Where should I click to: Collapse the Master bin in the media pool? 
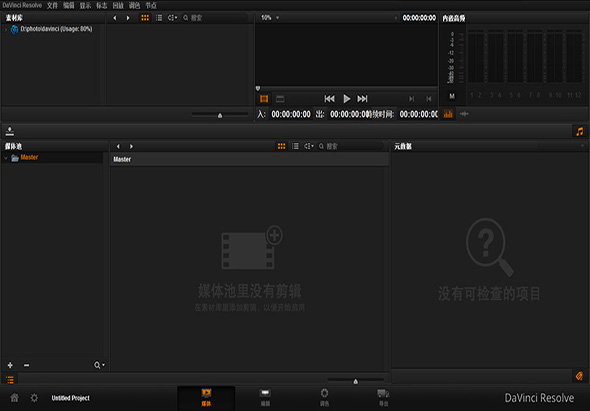pyautogui.click(x=6, y=158)
